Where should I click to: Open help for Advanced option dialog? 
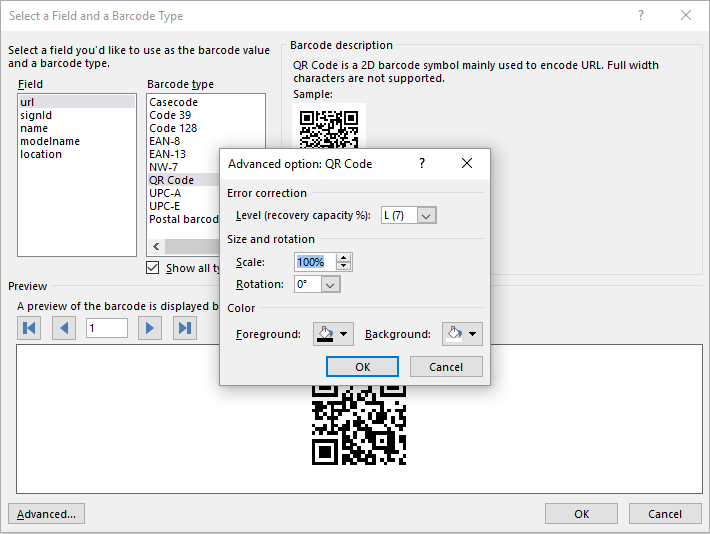[422, 163]
